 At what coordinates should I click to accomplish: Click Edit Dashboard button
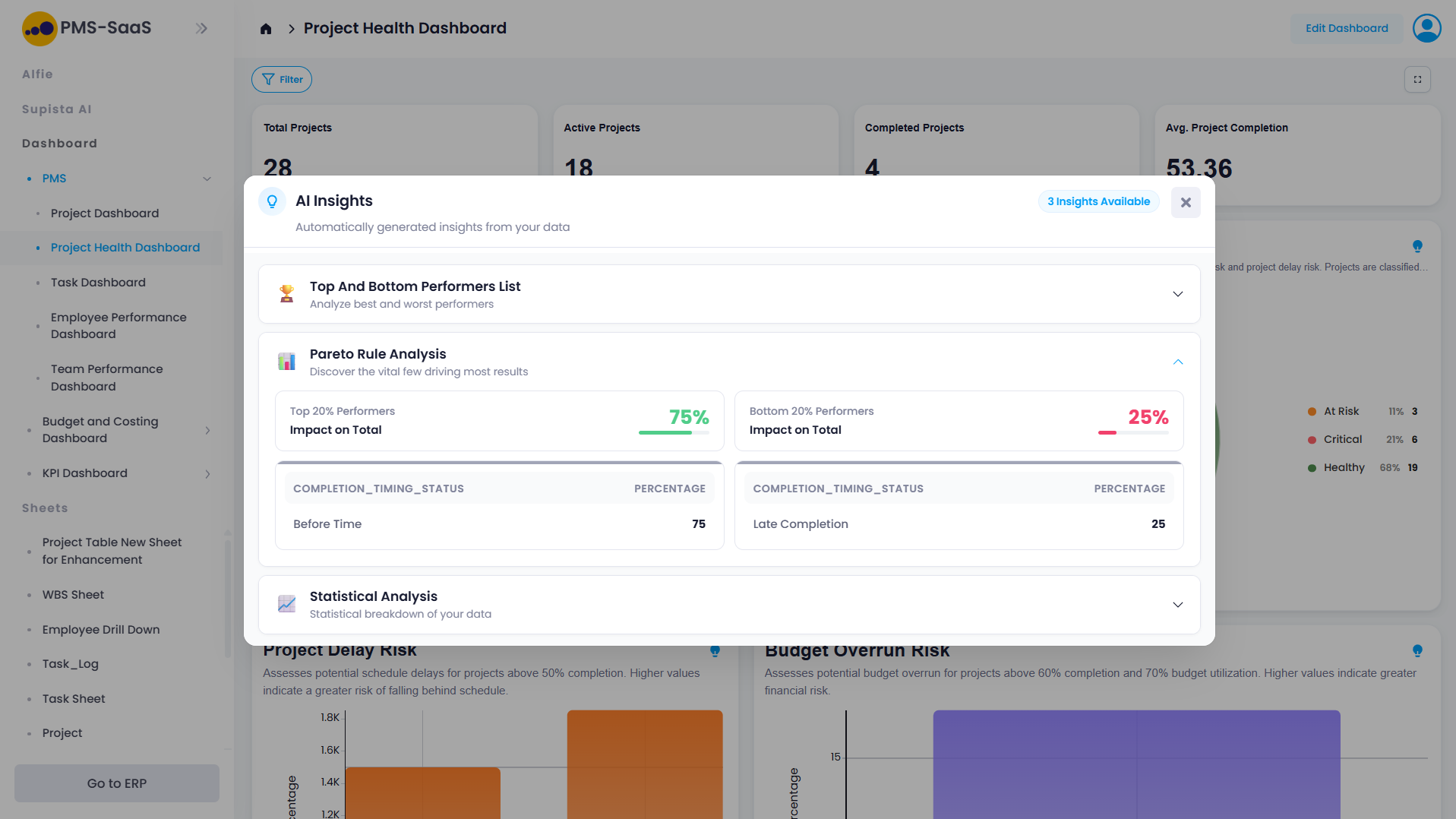click(x=1346, y=28)
